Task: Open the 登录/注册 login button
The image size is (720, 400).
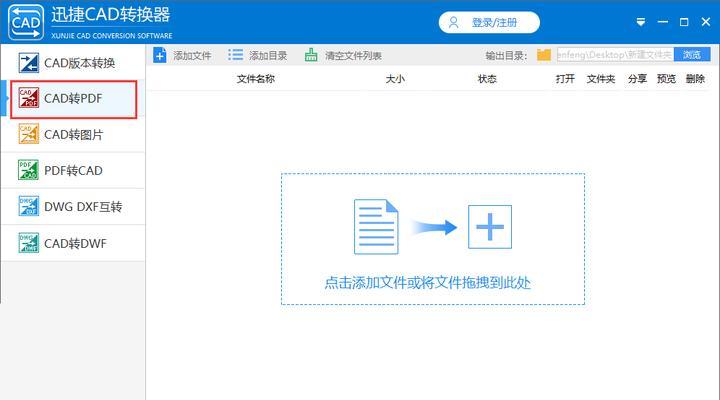Action: point(489,23)
